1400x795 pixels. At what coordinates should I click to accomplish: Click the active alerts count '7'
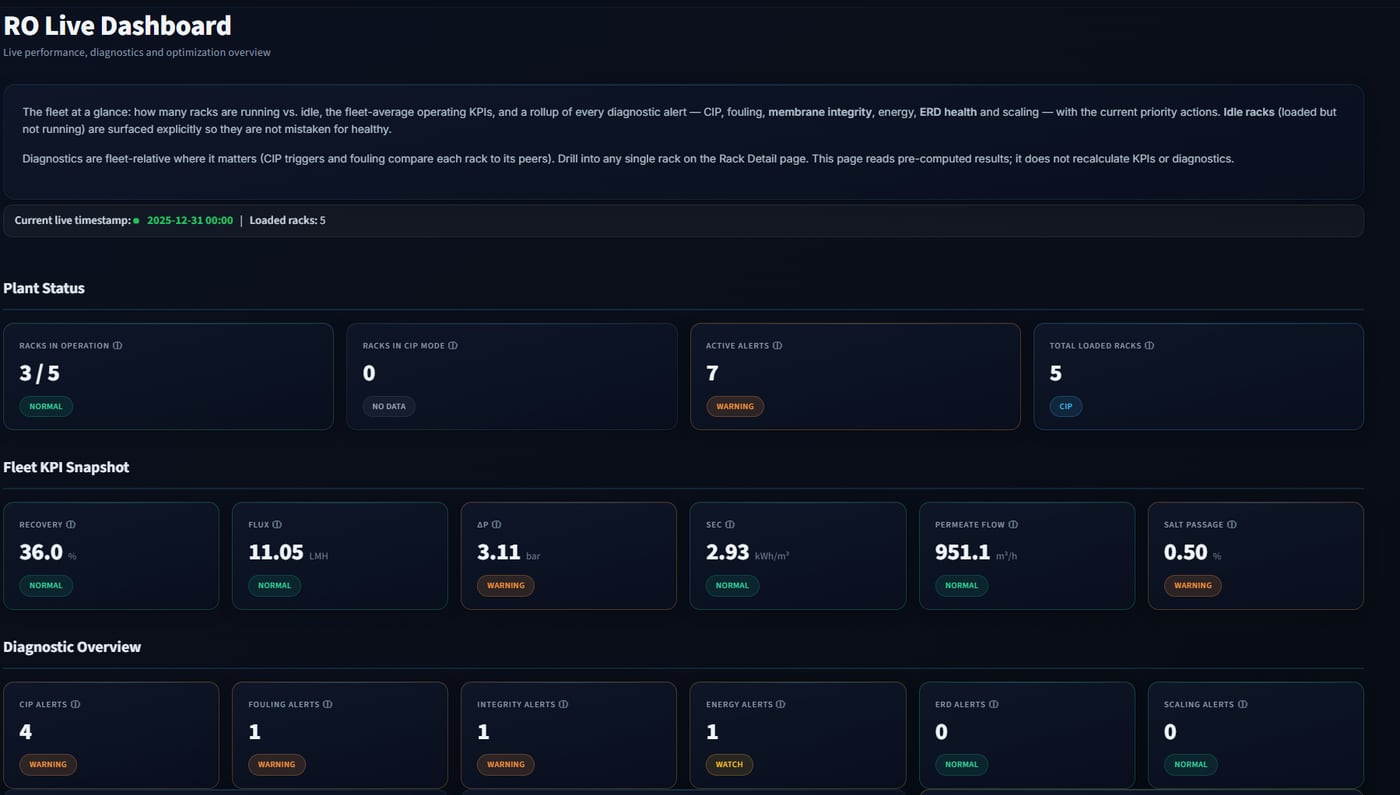pos(712,374)
